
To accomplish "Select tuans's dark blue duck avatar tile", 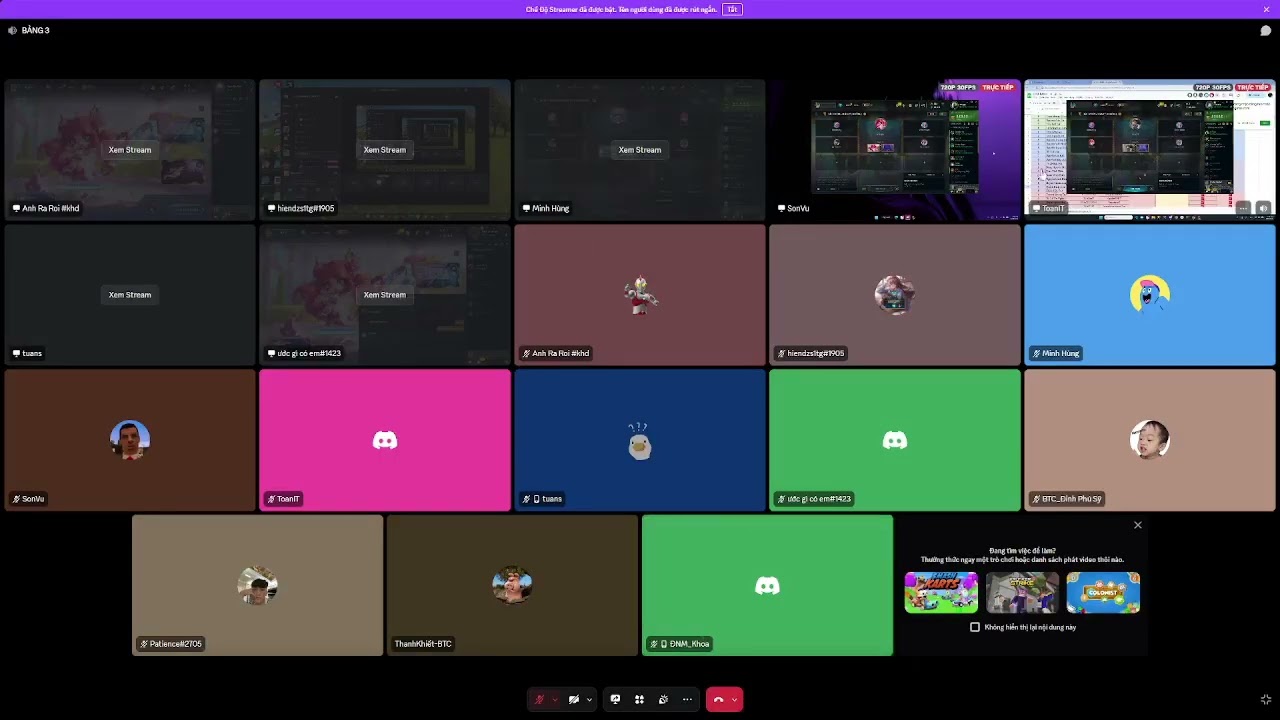I will (x=640, y=440).
